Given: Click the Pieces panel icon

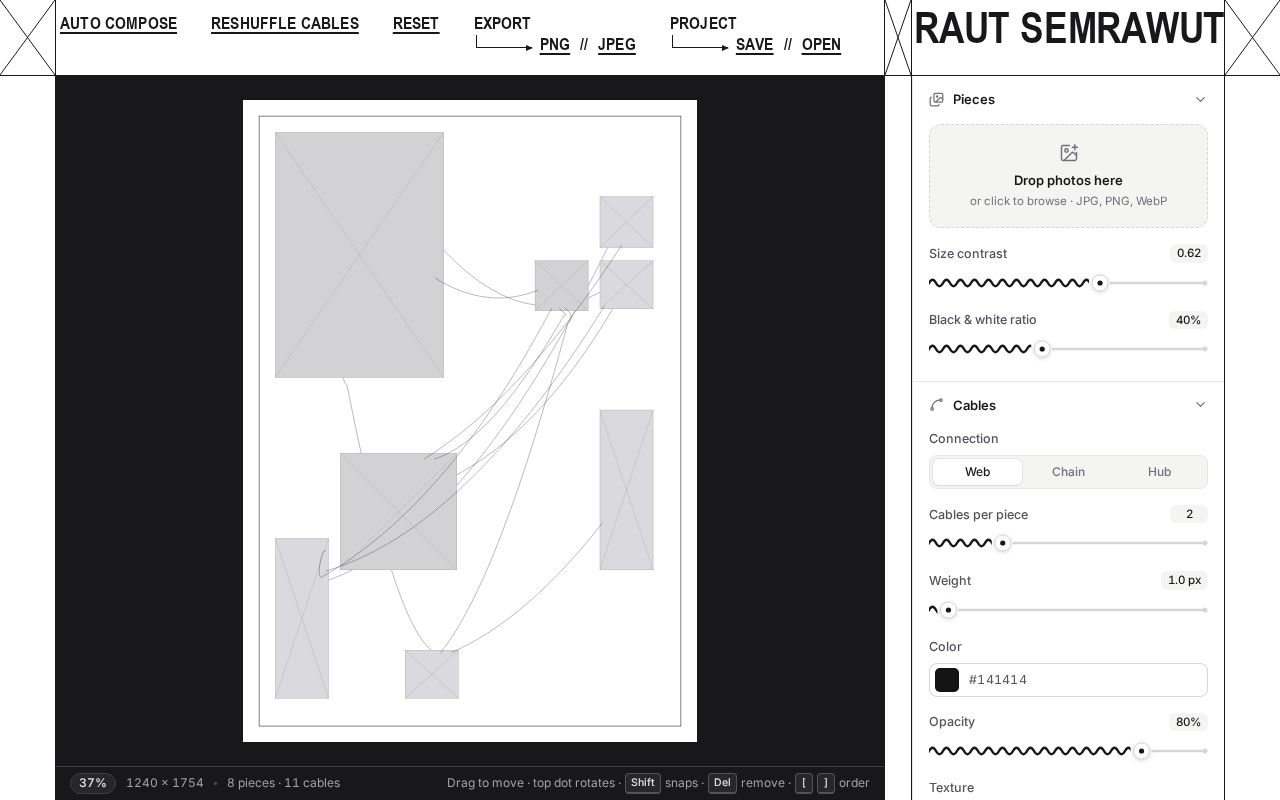Looking at the screenshot, I should coord(937,99).
